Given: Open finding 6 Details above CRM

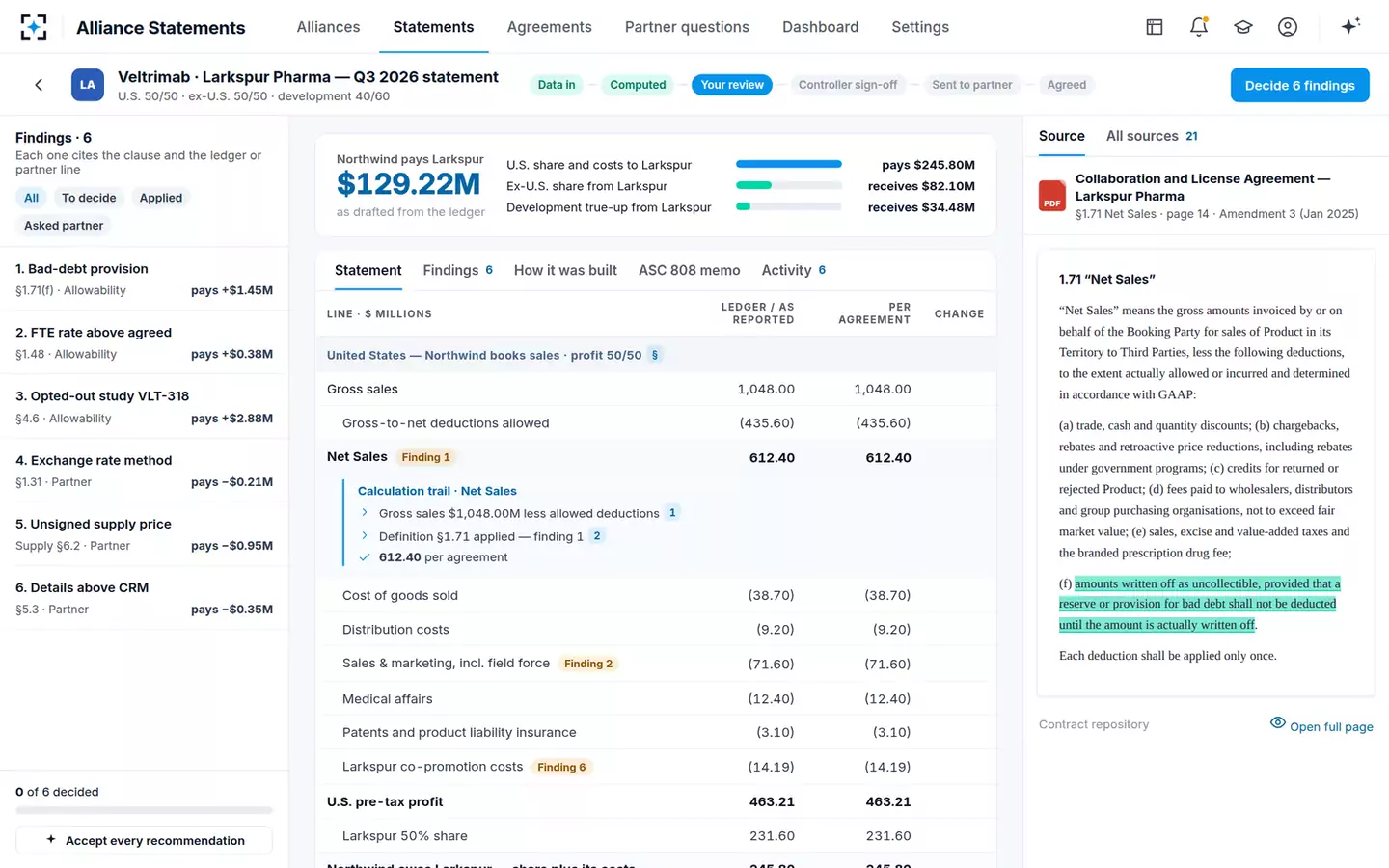Looking at the screenshot, I should (145, 598).
